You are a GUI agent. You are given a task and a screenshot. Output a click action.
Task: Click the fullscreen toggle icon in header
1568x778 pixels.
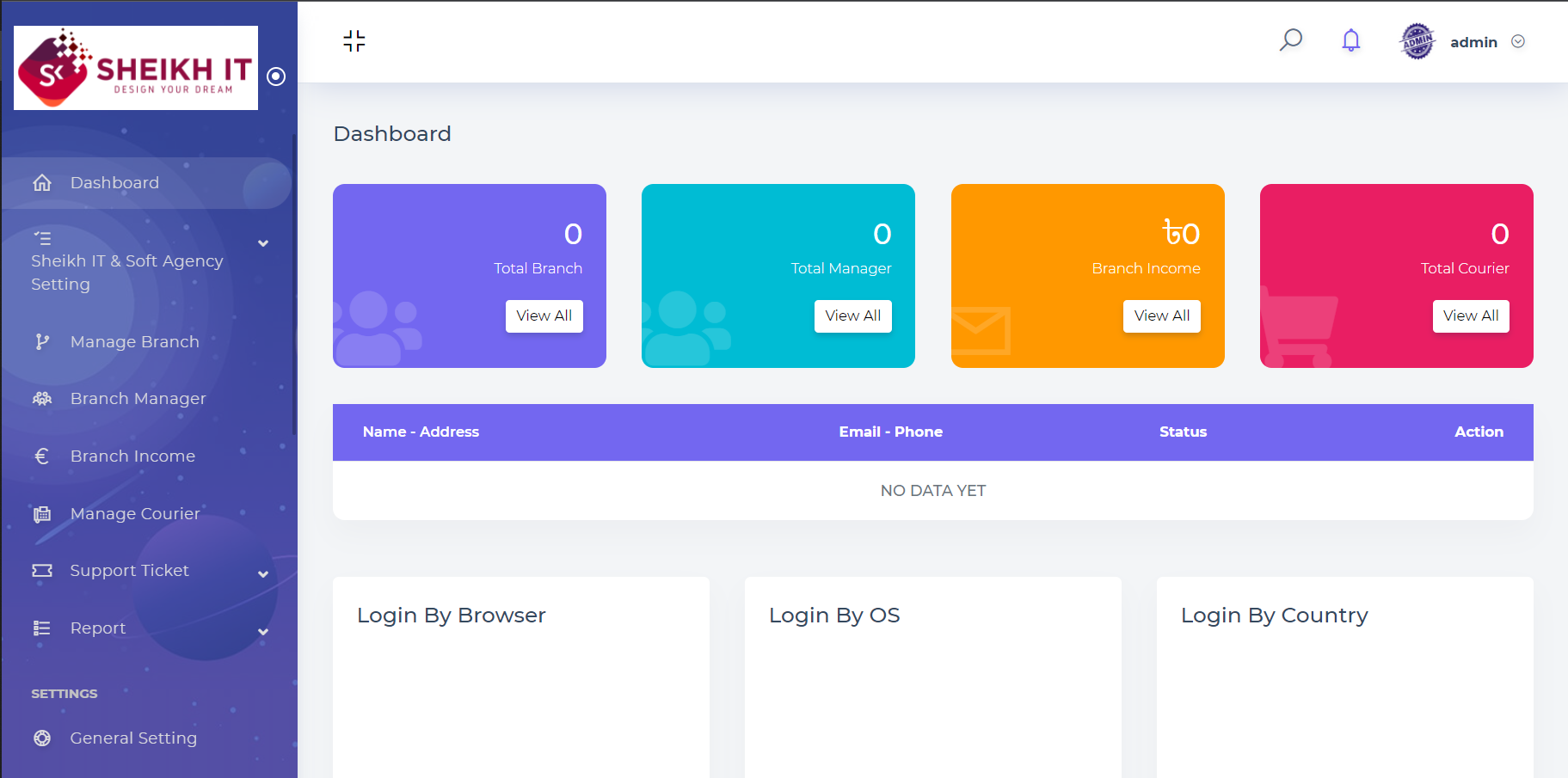354,41
